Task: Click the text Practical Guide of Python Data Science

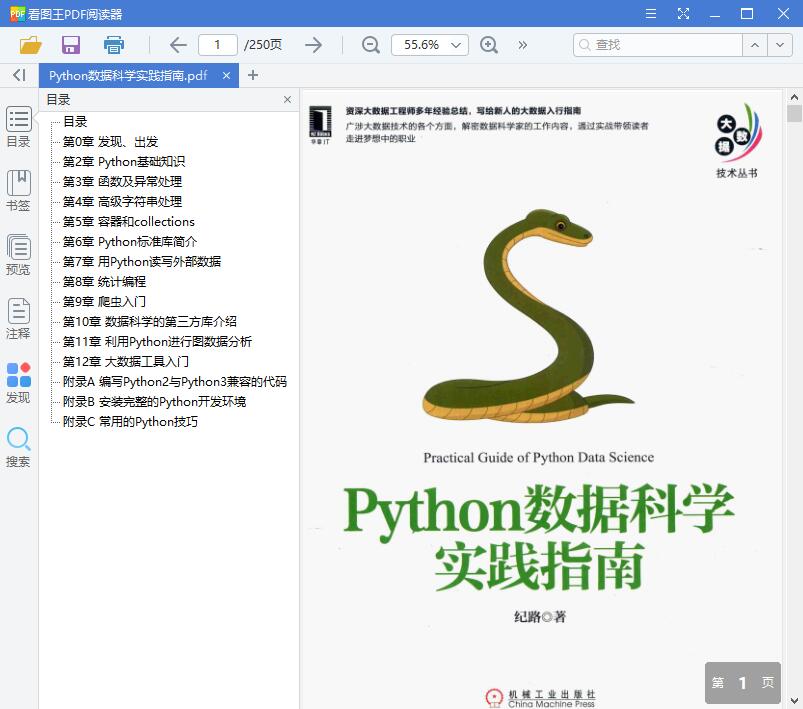Action: [x=539, y=457]
